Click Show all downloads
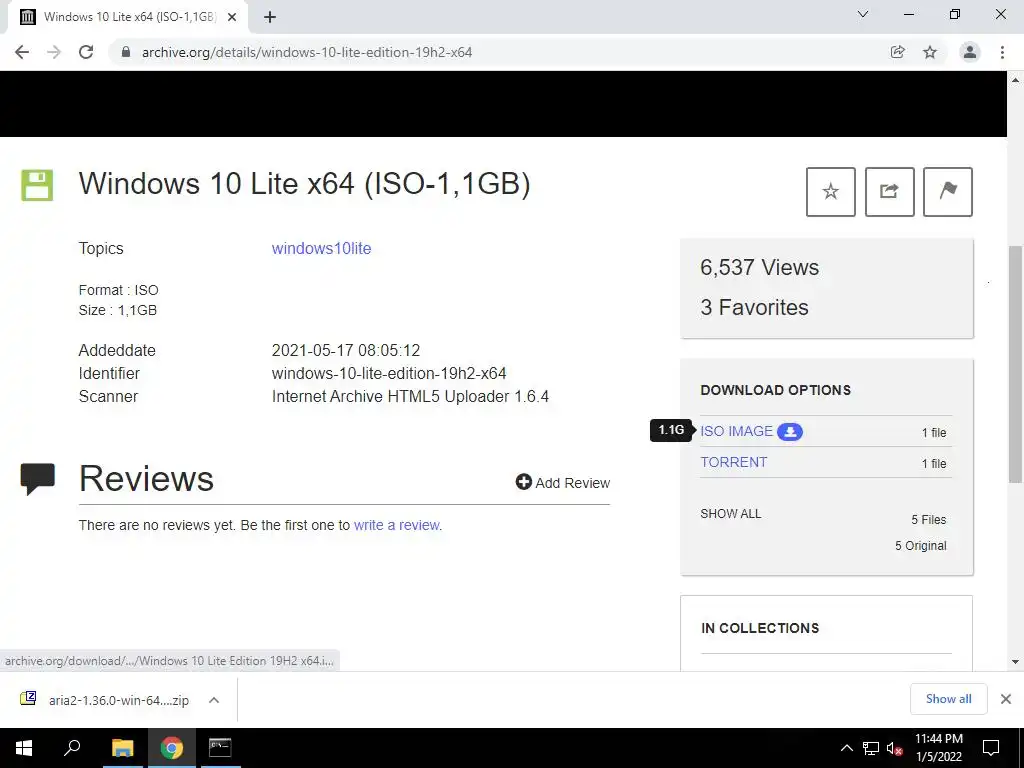The width and height of the screenshot is (1024, 768). [948, 699]
